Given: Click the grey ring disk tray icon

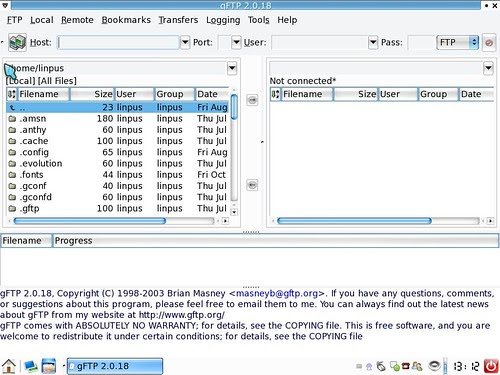Looking at the screenshot, I should tap(434, 366).
